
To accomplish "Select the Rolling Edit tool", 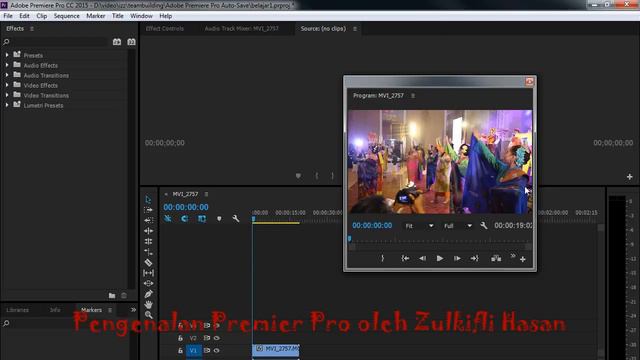I will (x=148, y=242).
